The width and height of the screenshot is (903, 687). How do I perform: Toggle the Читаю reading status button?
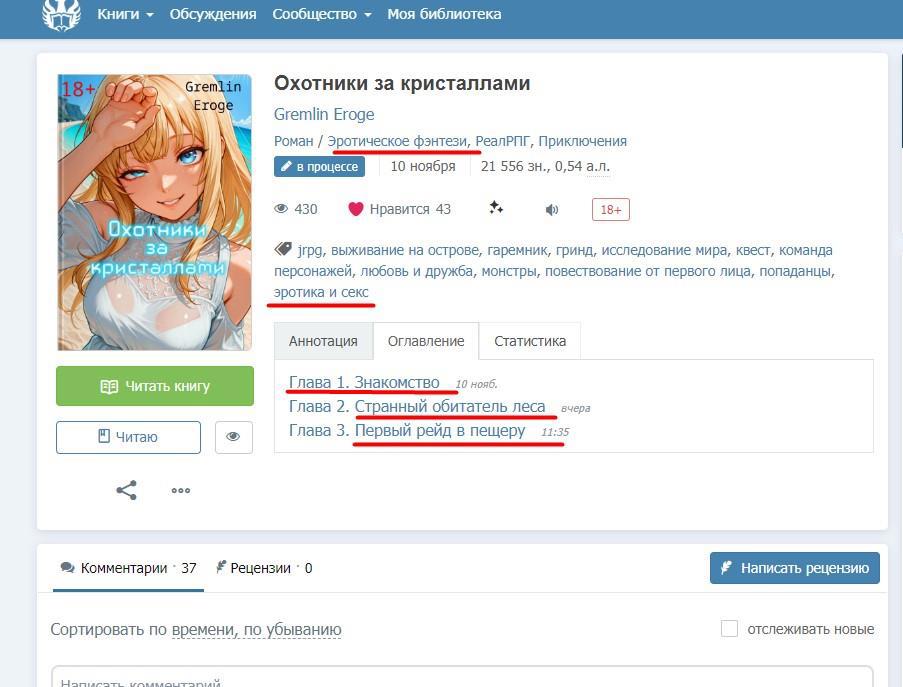point(128,437)
